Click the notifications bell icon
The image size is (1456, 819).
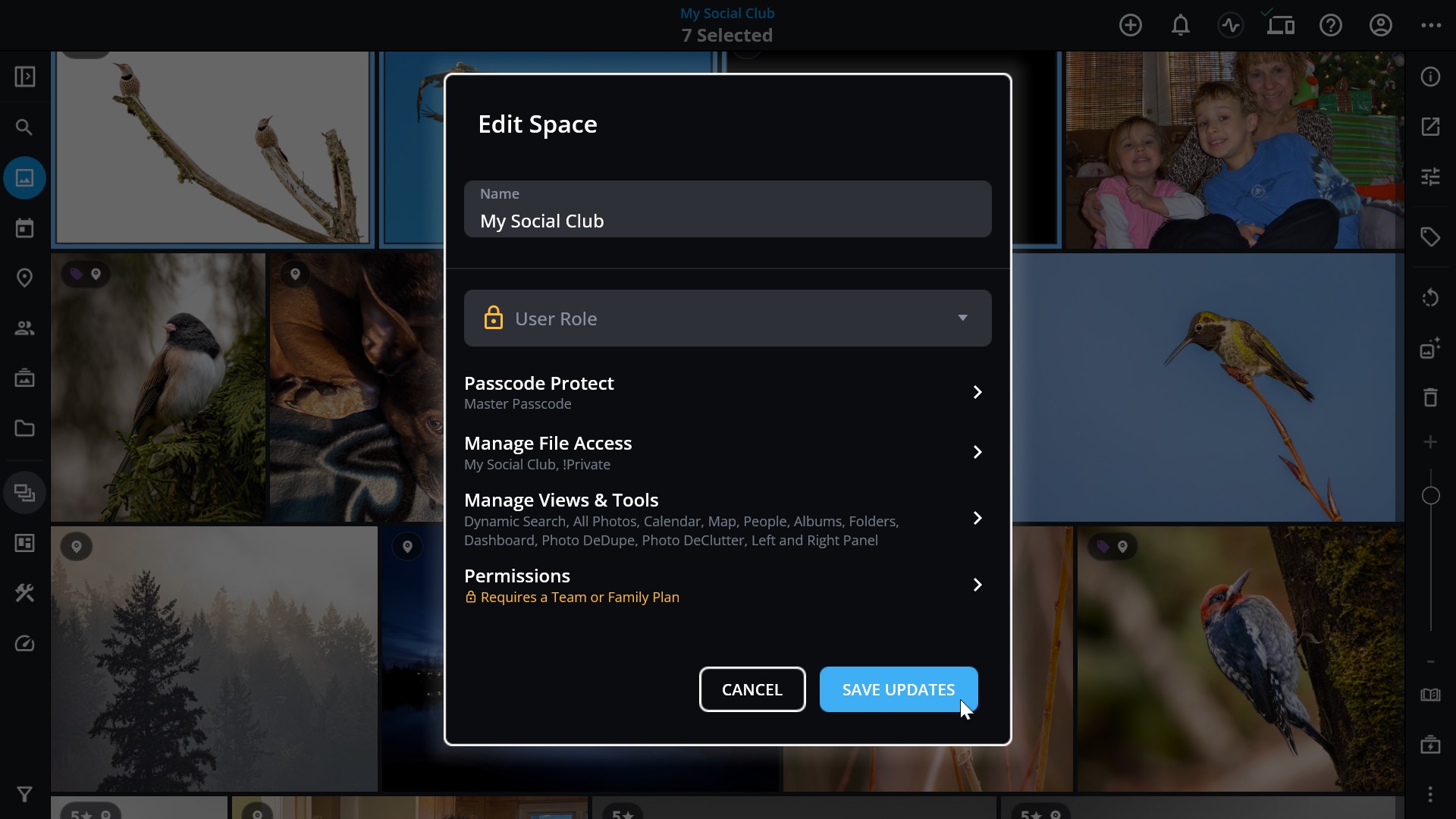pos(1180,25)
